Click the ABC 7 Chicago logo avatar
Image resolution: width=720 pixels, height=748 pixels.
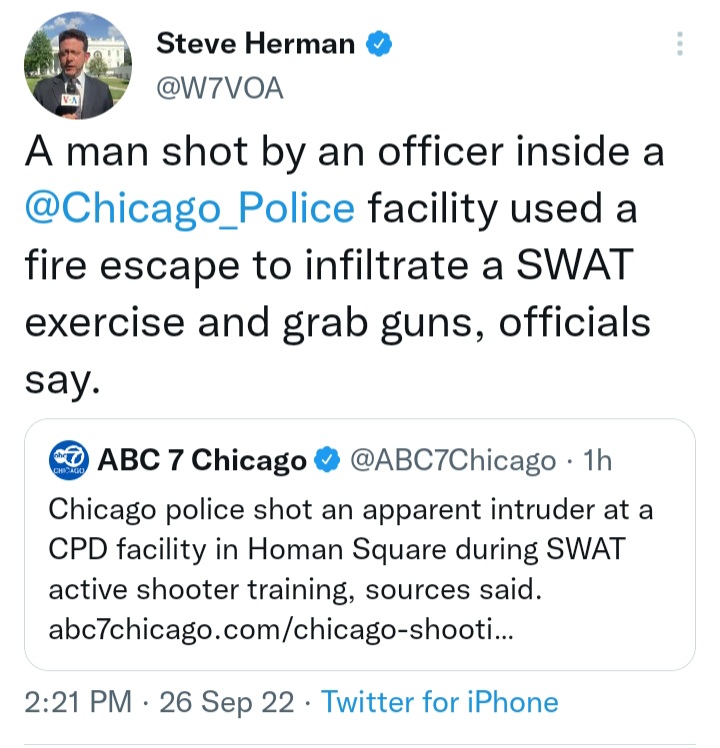click(x=69, y=460)
